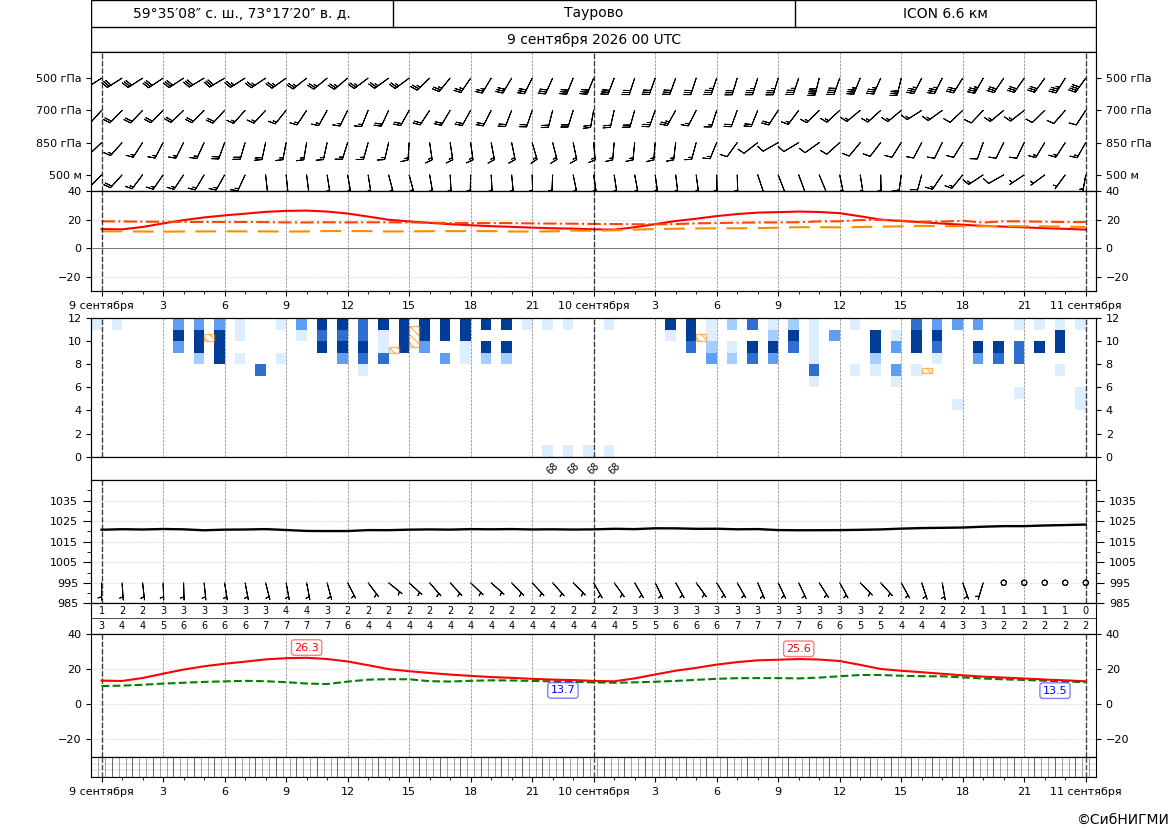Click the last fog symbol below cloud chart
1169x827 pixels.
(x=614, y=468)
